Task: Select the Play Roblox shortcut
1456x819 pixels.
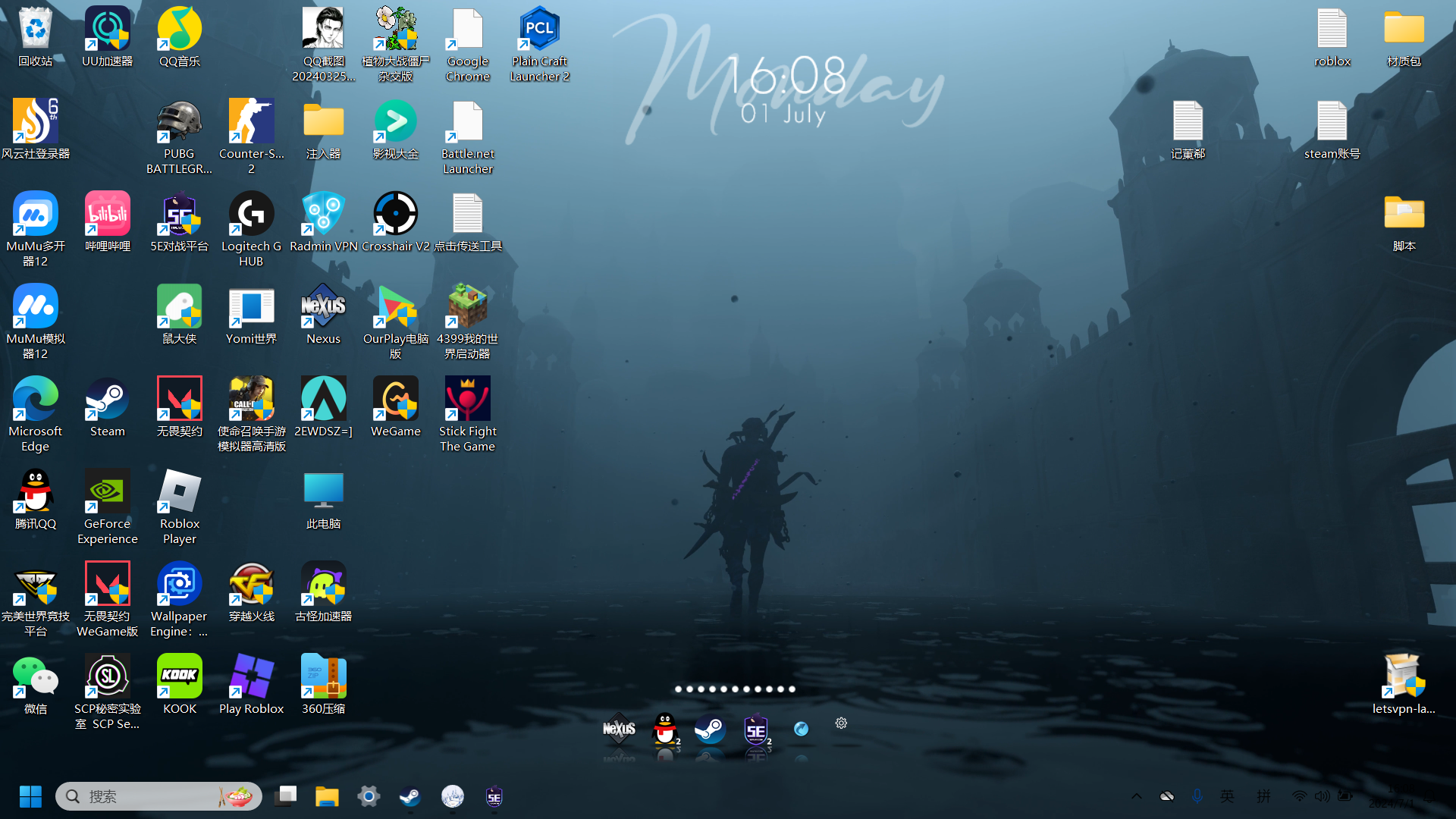Action: coord(252,685)
